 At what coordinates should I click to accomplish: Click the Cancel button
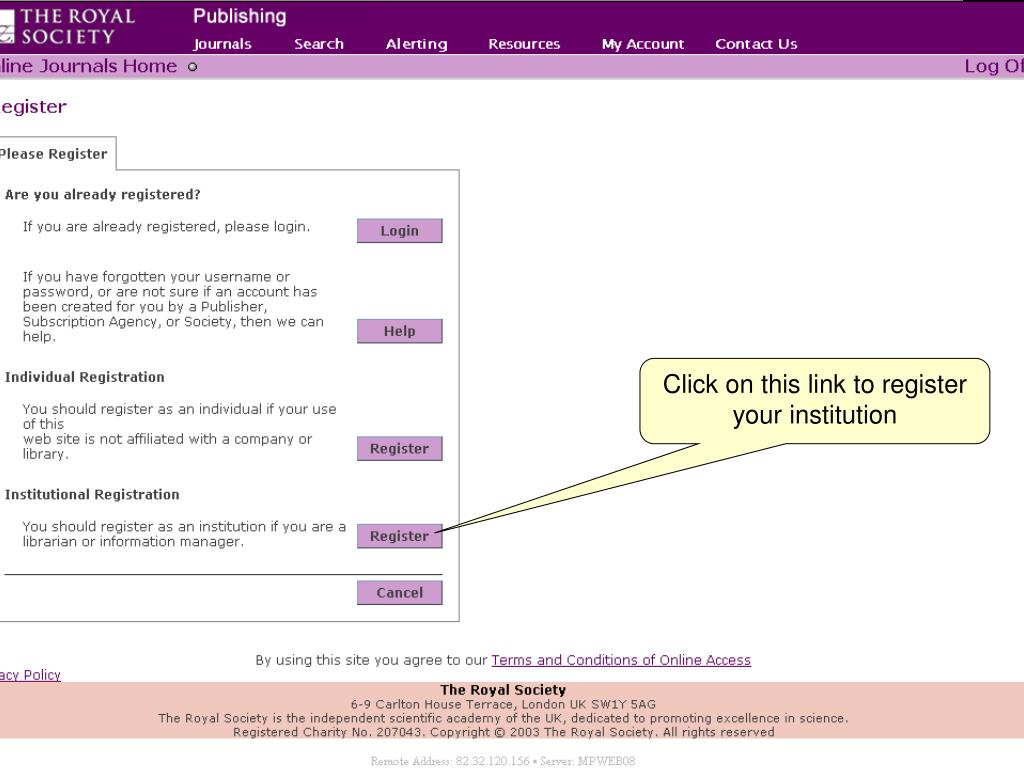[399, 593]
